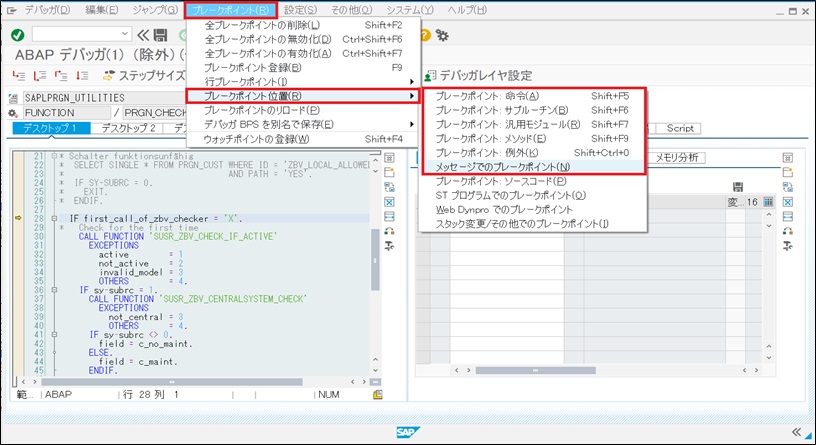Click headset services icon in far-right column

pyautogui.click(x=787, y=231)
